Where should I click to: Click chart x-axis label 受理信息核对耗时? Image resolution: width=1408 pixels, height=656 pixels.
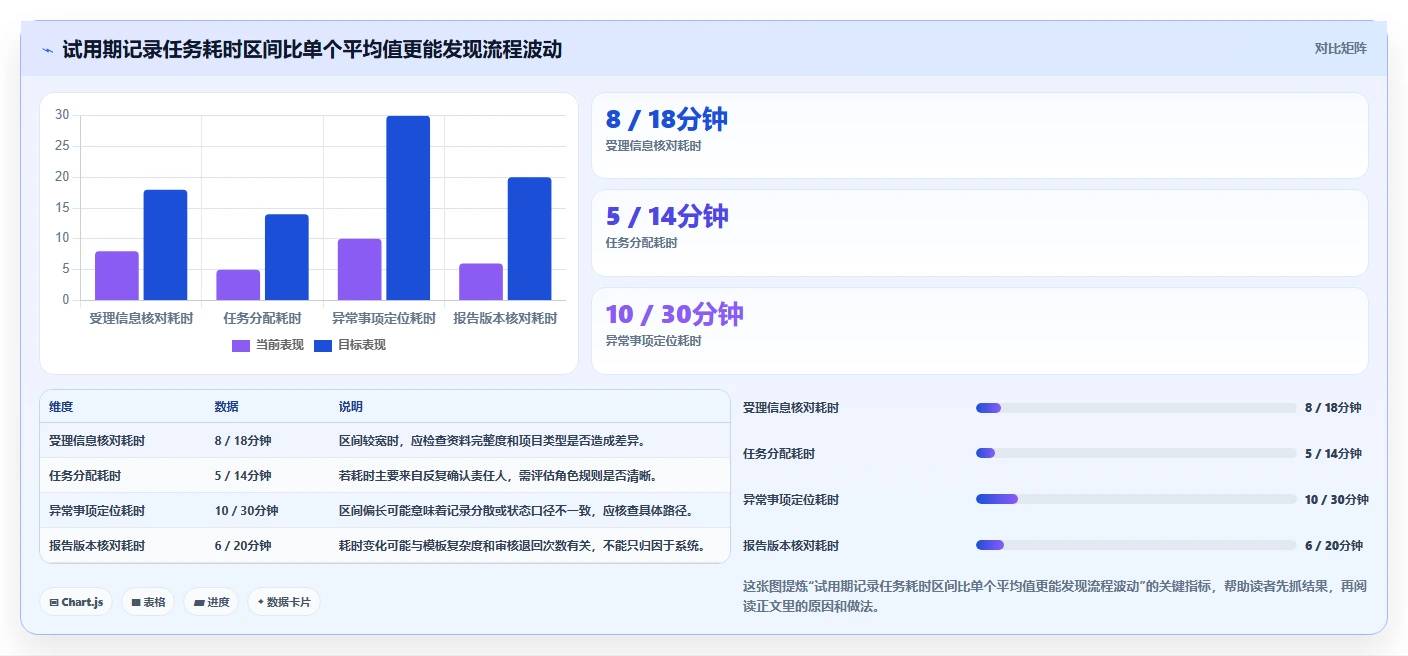pyautogui.click(x=141, y=319)
